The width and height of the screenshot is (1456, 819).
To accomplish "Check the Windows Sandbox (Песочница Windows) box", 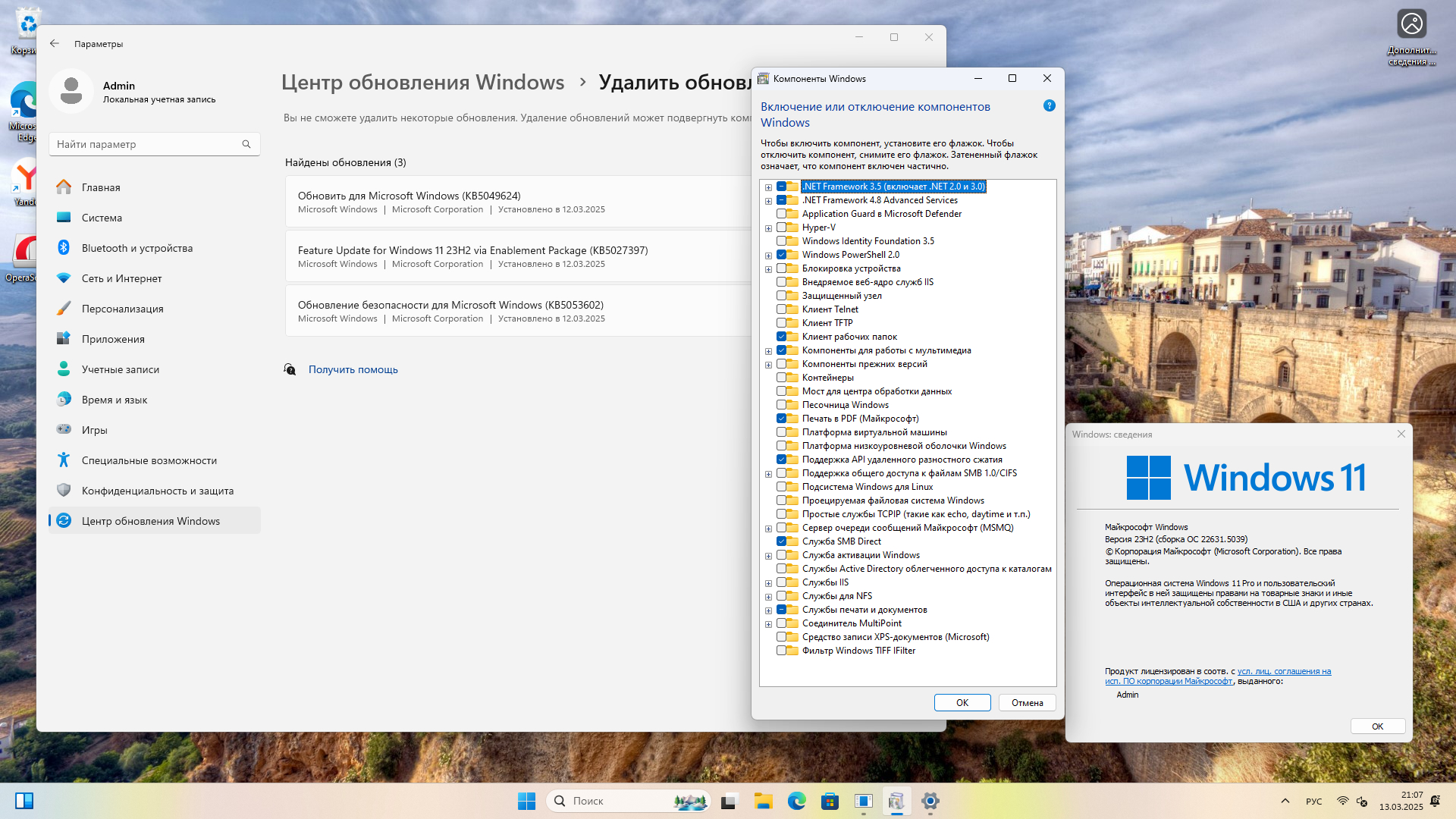I will pyautogui.click(x=781, y=405).
